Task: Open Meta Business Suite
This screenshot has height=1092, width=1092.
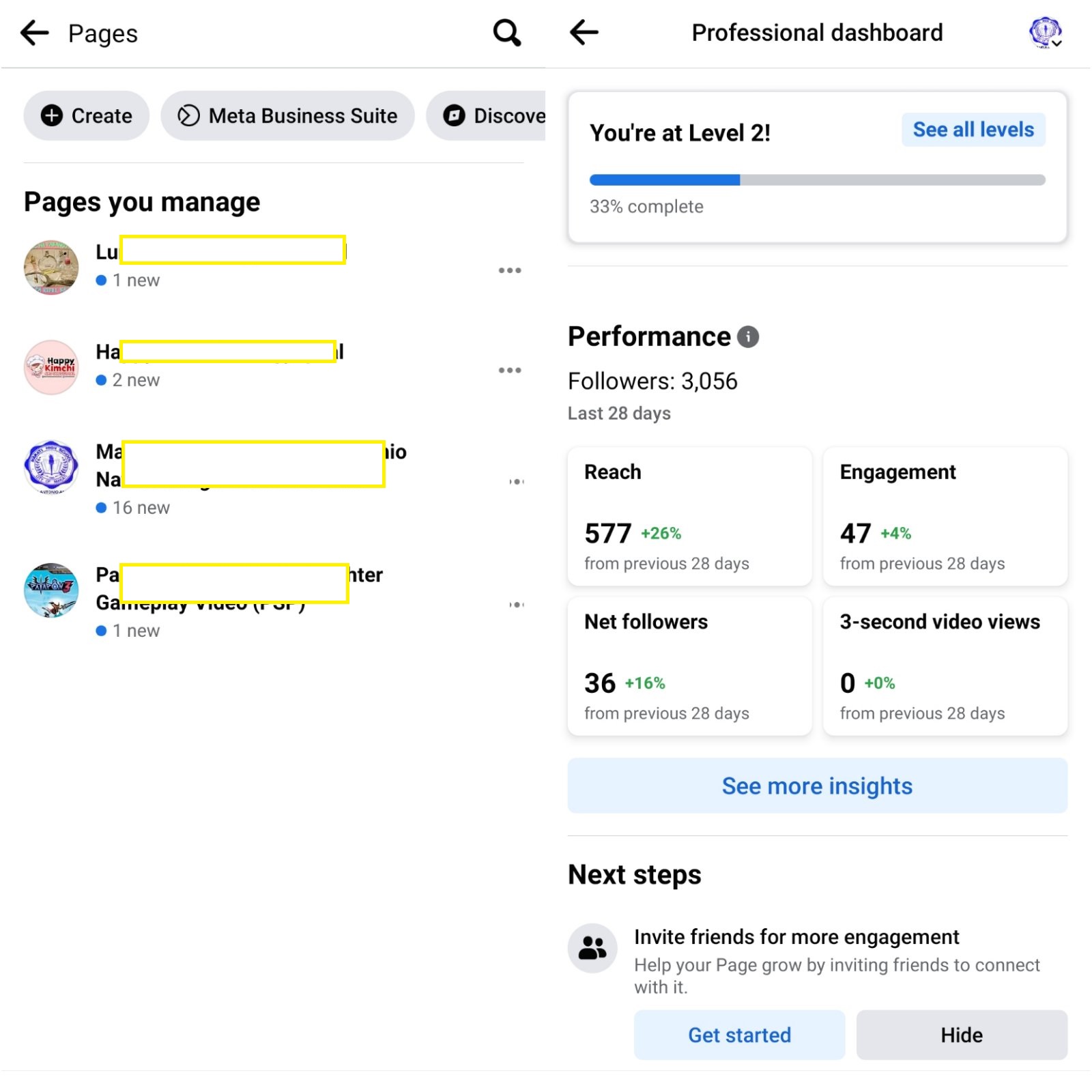Action: [x=287, y=116]
